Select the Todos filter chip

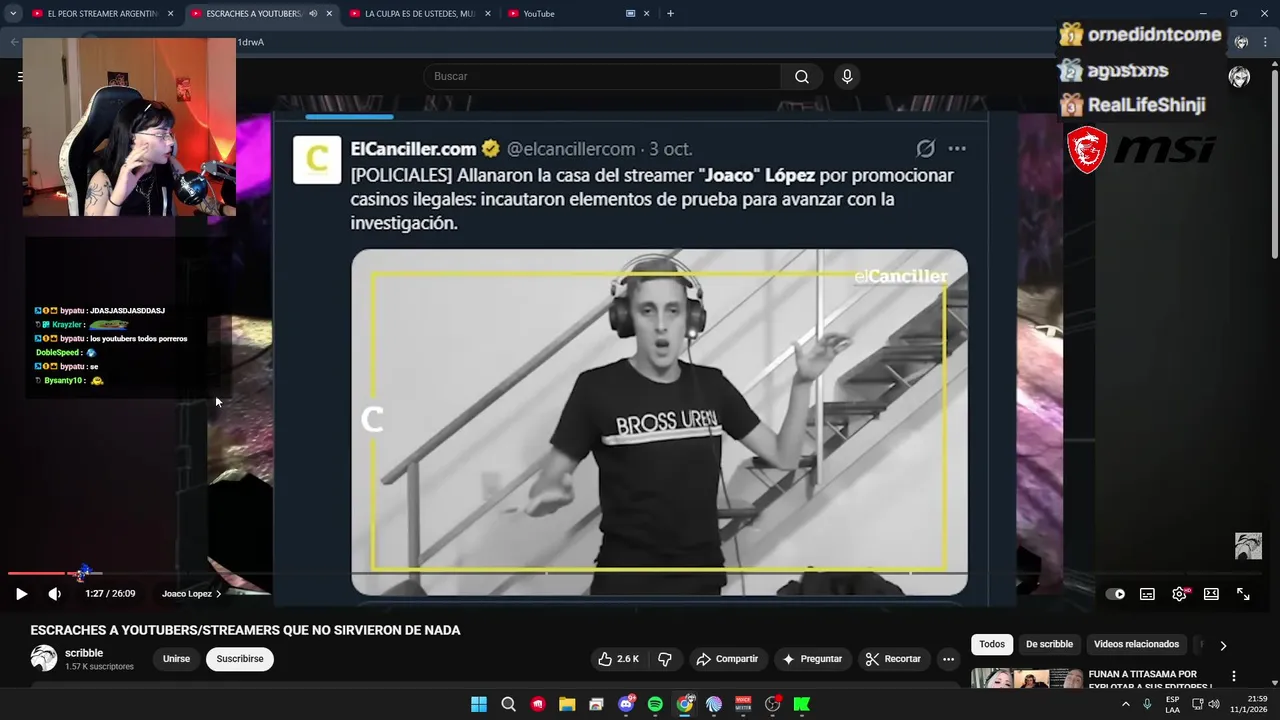pos(992,644)
